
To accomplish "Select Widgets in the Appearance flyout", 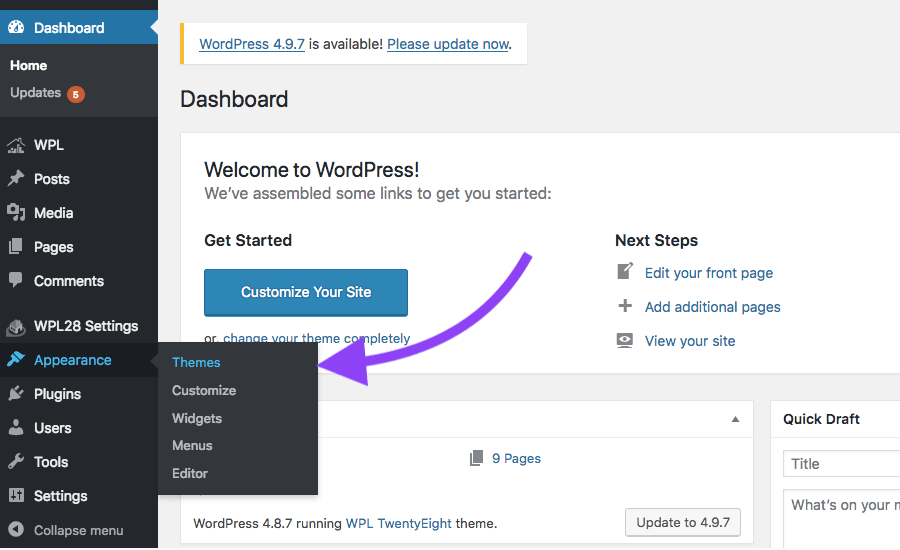I will [197, 419].
